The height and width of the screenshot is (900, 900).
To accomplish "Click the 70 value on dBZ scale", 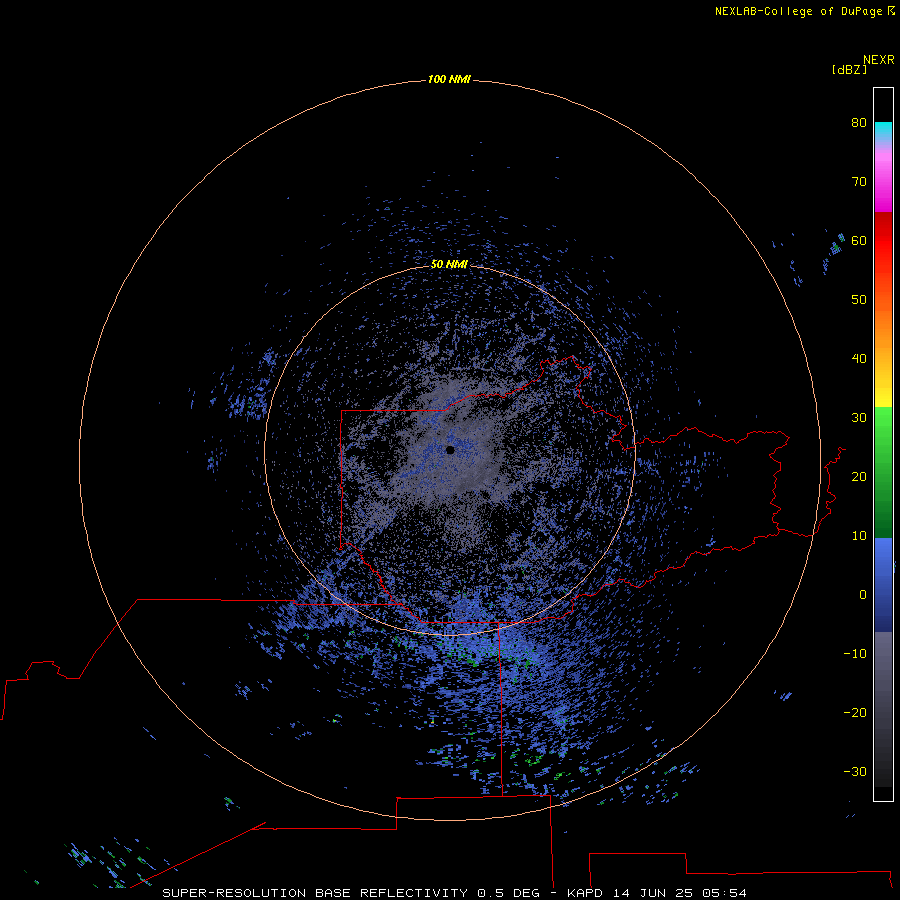I will point(859,181).
